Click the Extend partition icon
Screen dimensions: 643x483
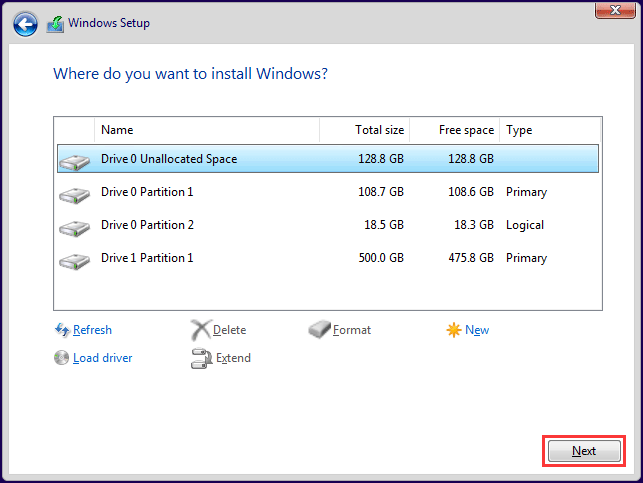click(200, 358)
